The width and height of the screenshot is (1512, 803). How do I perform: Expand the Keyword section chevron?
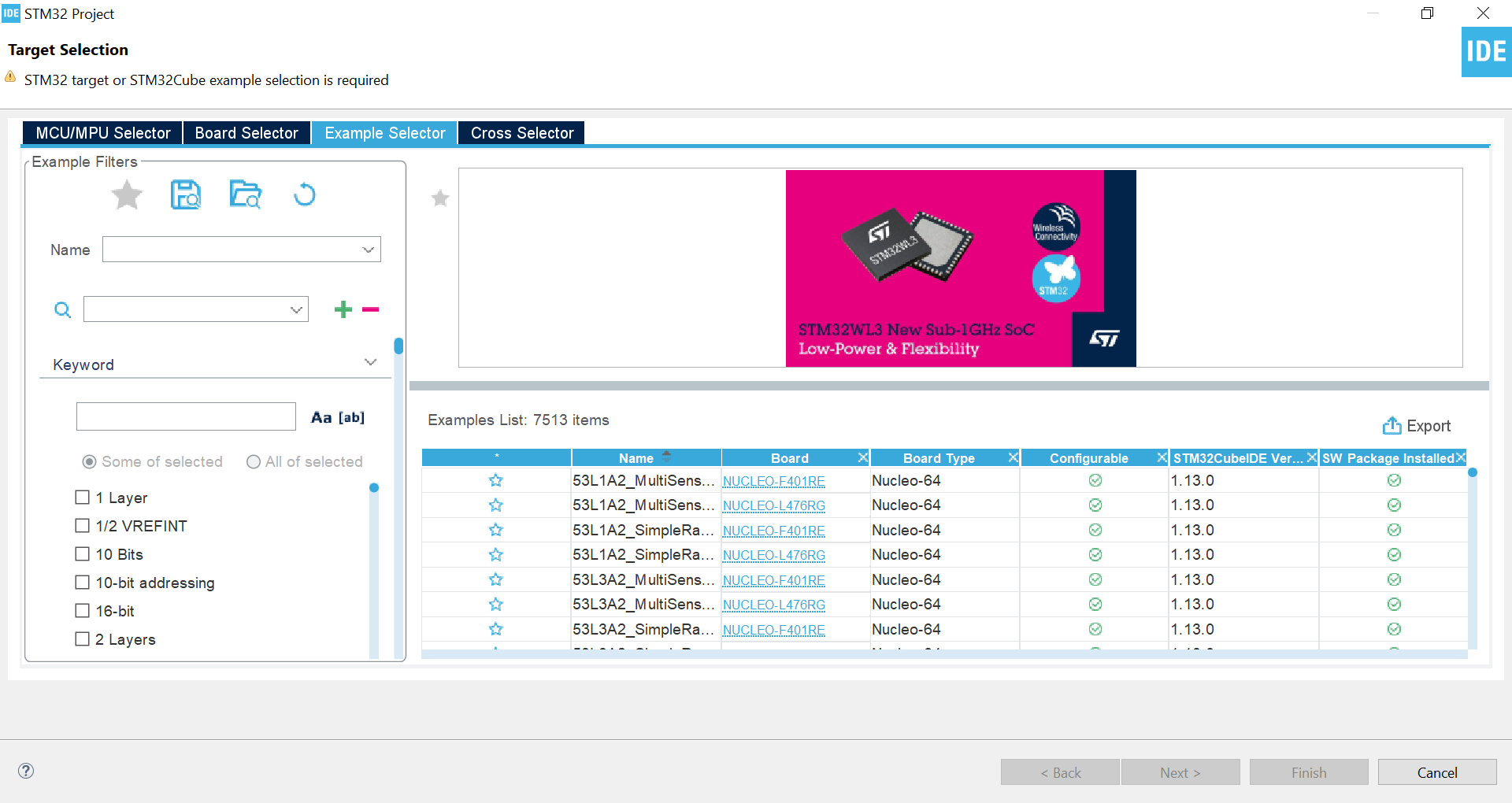click(370, 362)
